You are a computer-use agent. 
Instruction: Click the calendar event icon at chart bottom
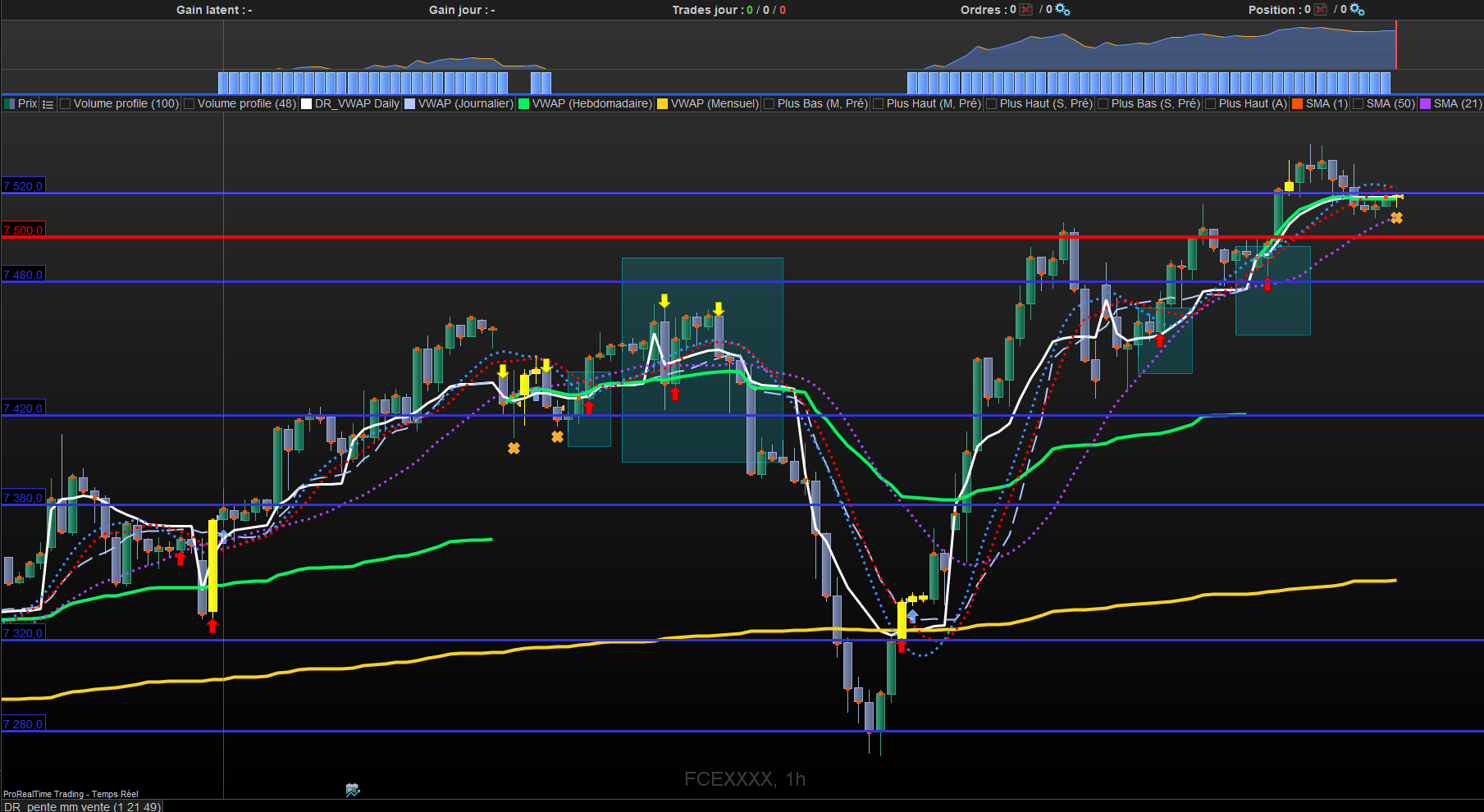click(x=353, y=790)
